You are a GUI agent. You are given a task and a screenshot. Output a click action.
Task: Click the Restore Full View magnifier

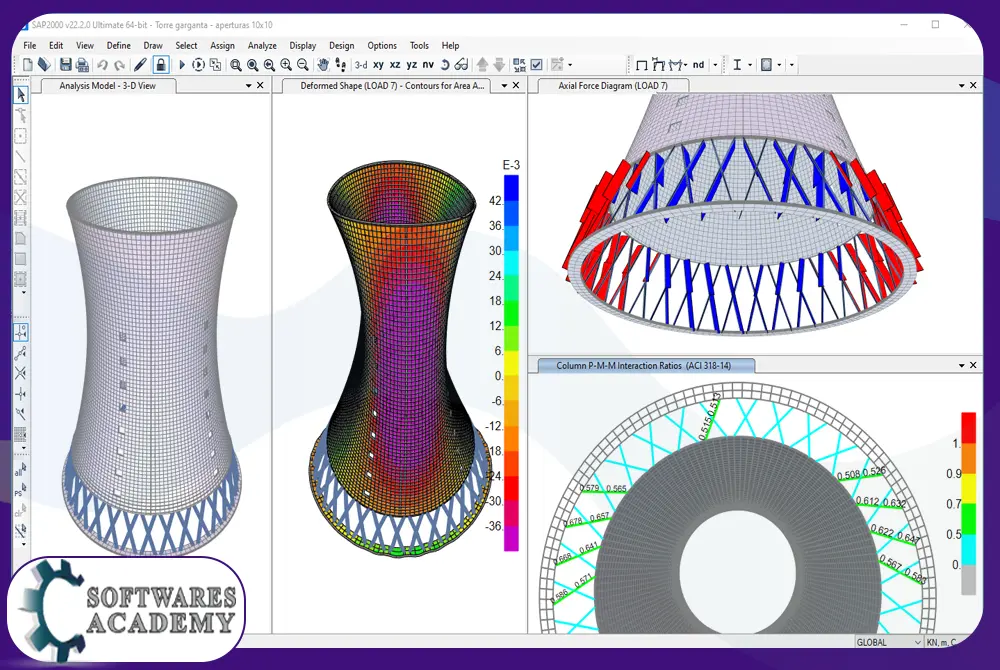tap(253, 64)
